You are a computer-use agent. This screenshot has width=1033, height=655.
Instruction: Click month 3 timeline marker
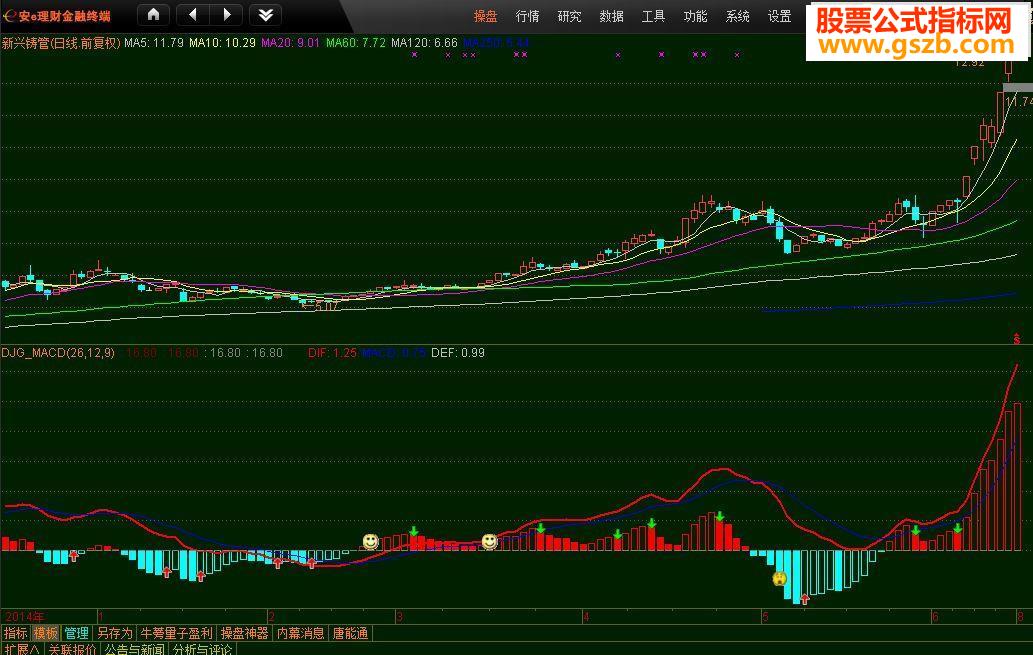(x=399, y=617)
